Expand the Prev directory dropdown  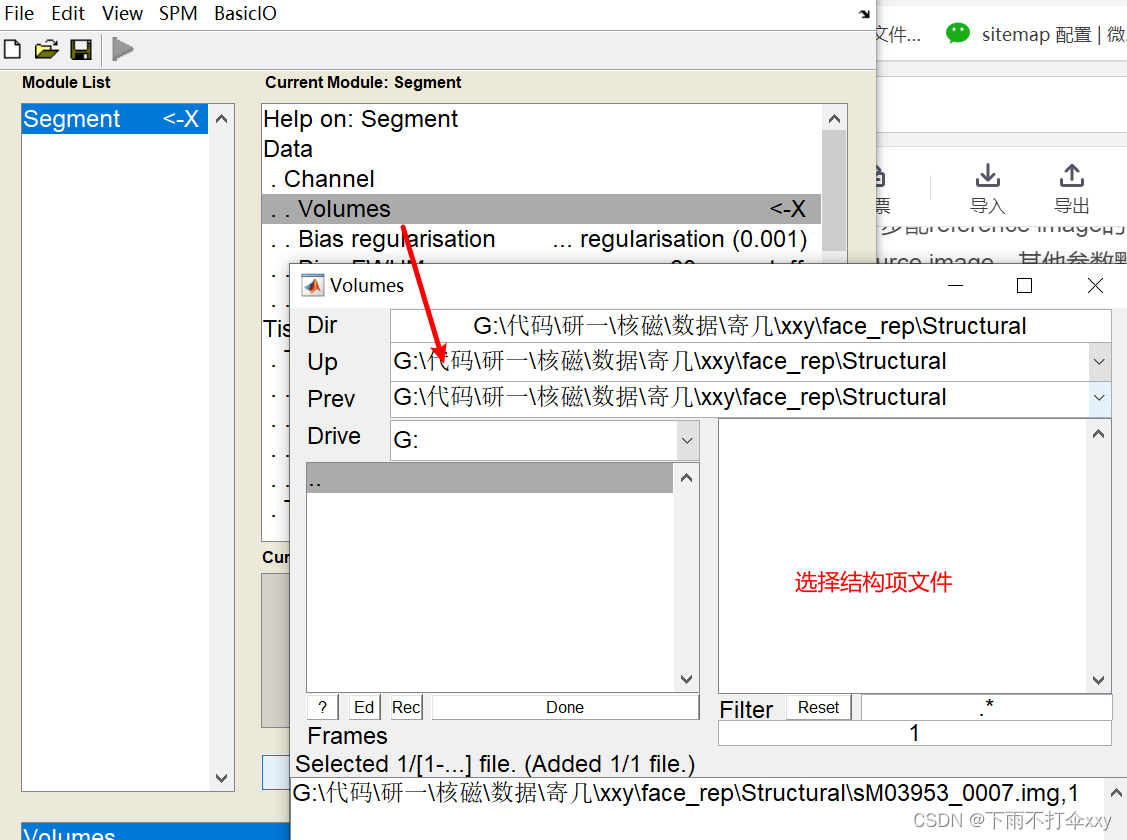tap(1099, 397)
